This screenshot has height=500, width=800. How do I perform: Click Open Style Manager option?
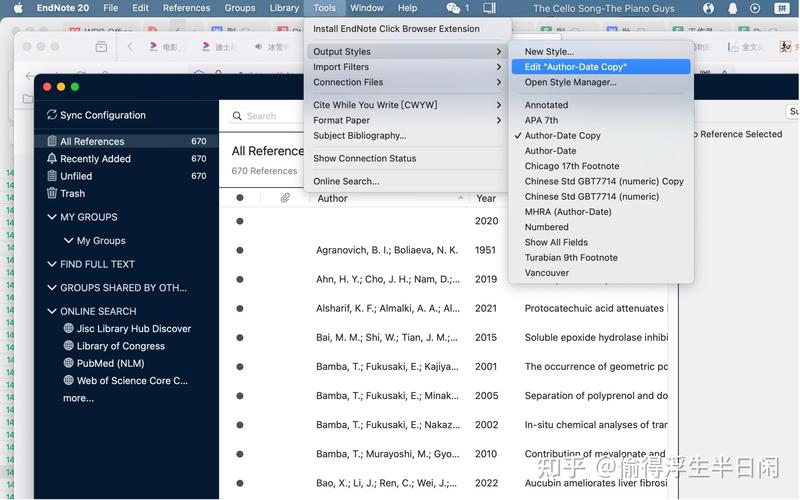(x=570, y=82)
